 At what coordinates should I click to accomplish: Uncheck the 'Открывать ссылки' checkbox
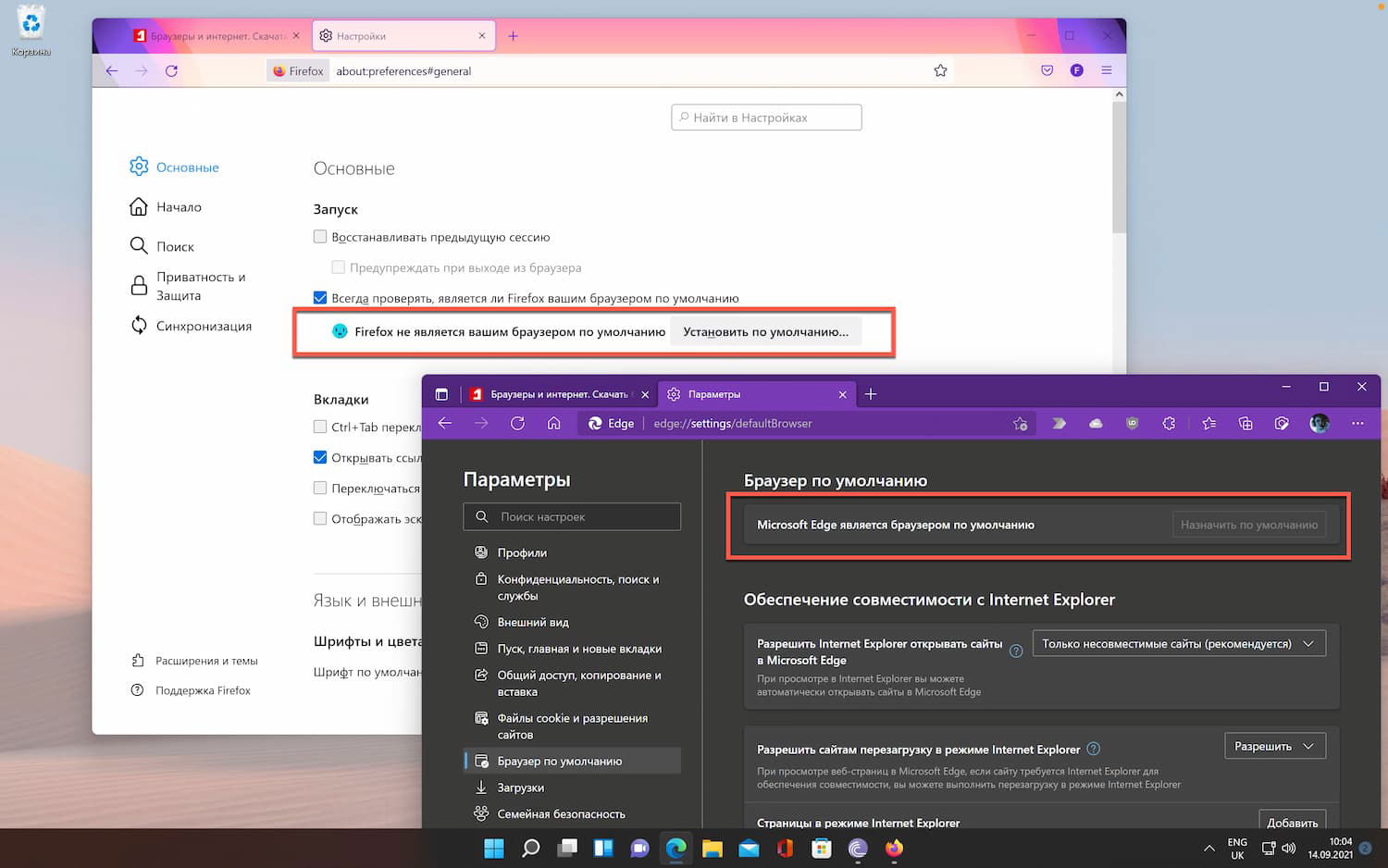coord(320,457)
